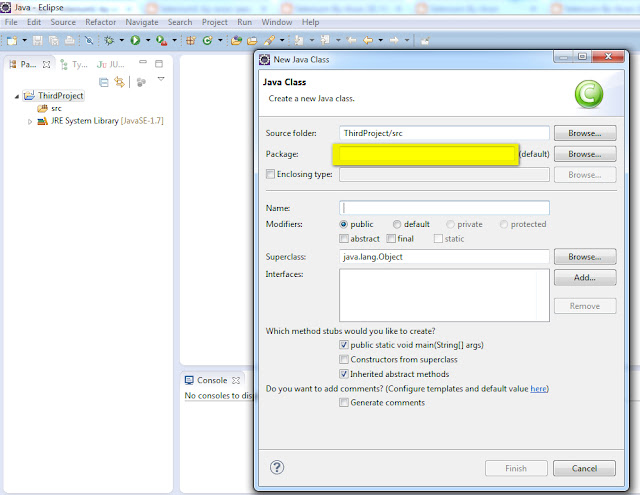Viewport: 640px width, 495px height.
Task: Click the Save All toolbar icon
Action: [53, 40]
